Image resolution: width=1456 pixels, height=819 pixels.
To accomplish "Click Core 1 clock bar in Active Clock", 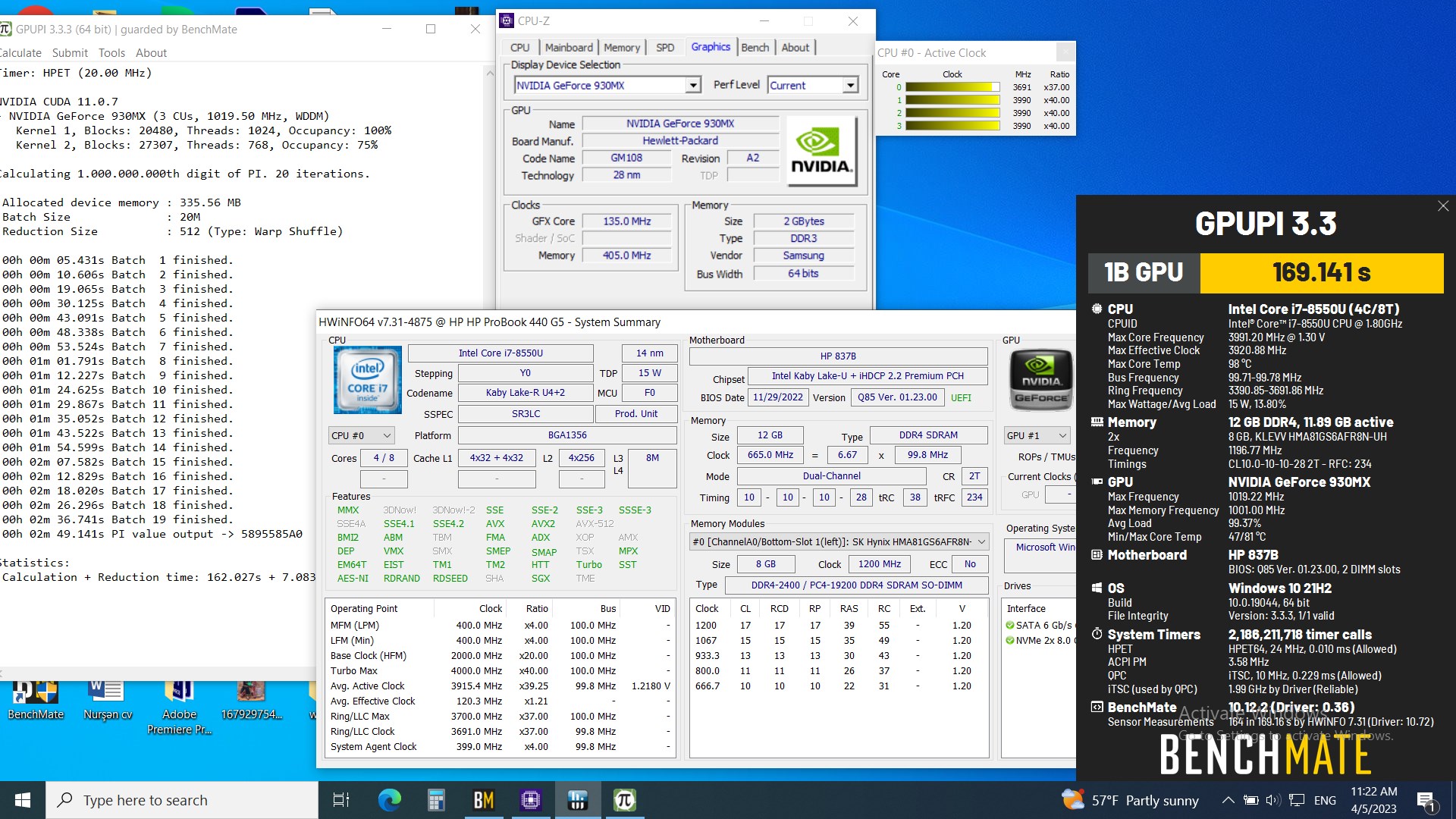I will coord(953,100).
